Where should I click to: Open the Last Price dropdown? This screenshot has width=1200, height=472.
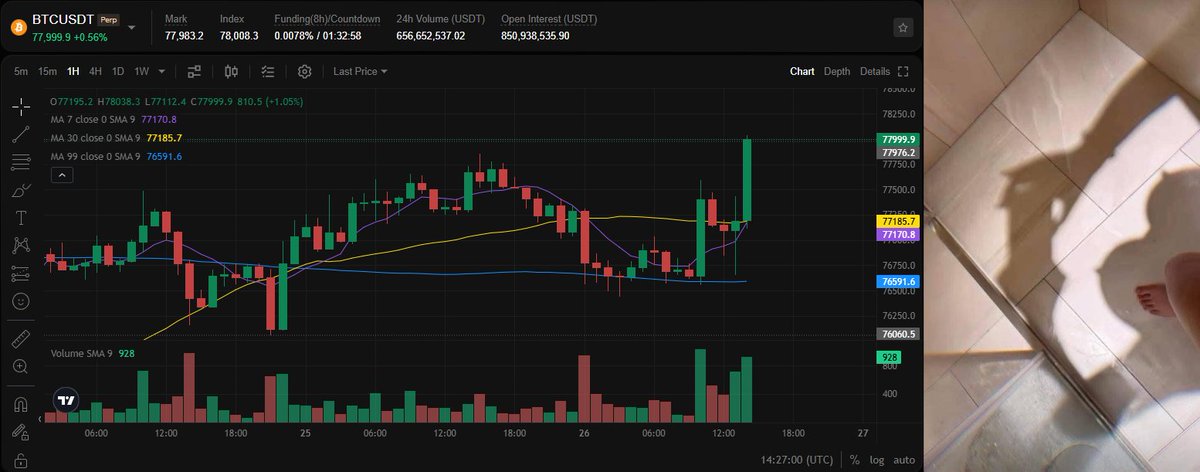[x=360, y=72]
